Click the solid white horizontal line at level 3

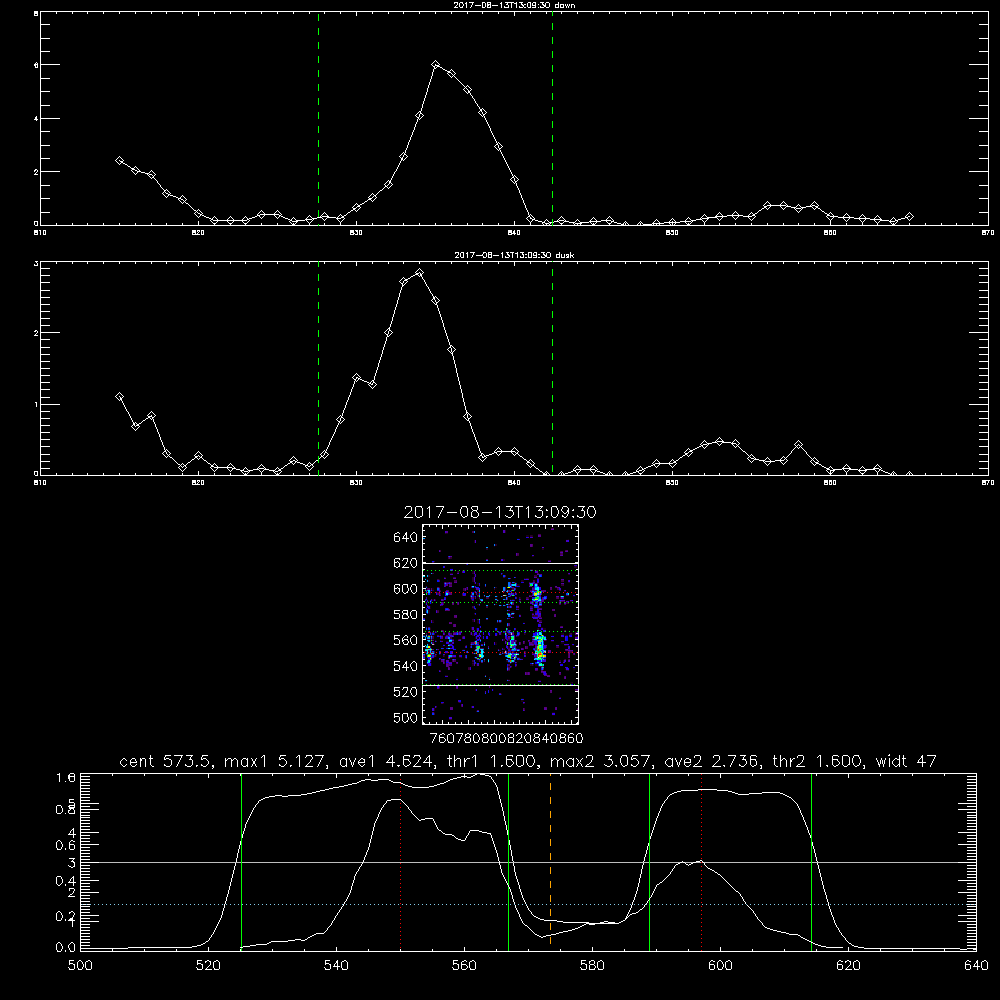(528, 862)
